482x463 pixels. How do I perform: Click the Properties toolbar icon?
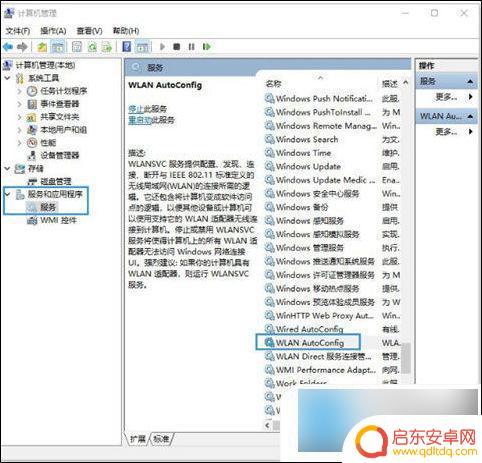tap(77, 47)
